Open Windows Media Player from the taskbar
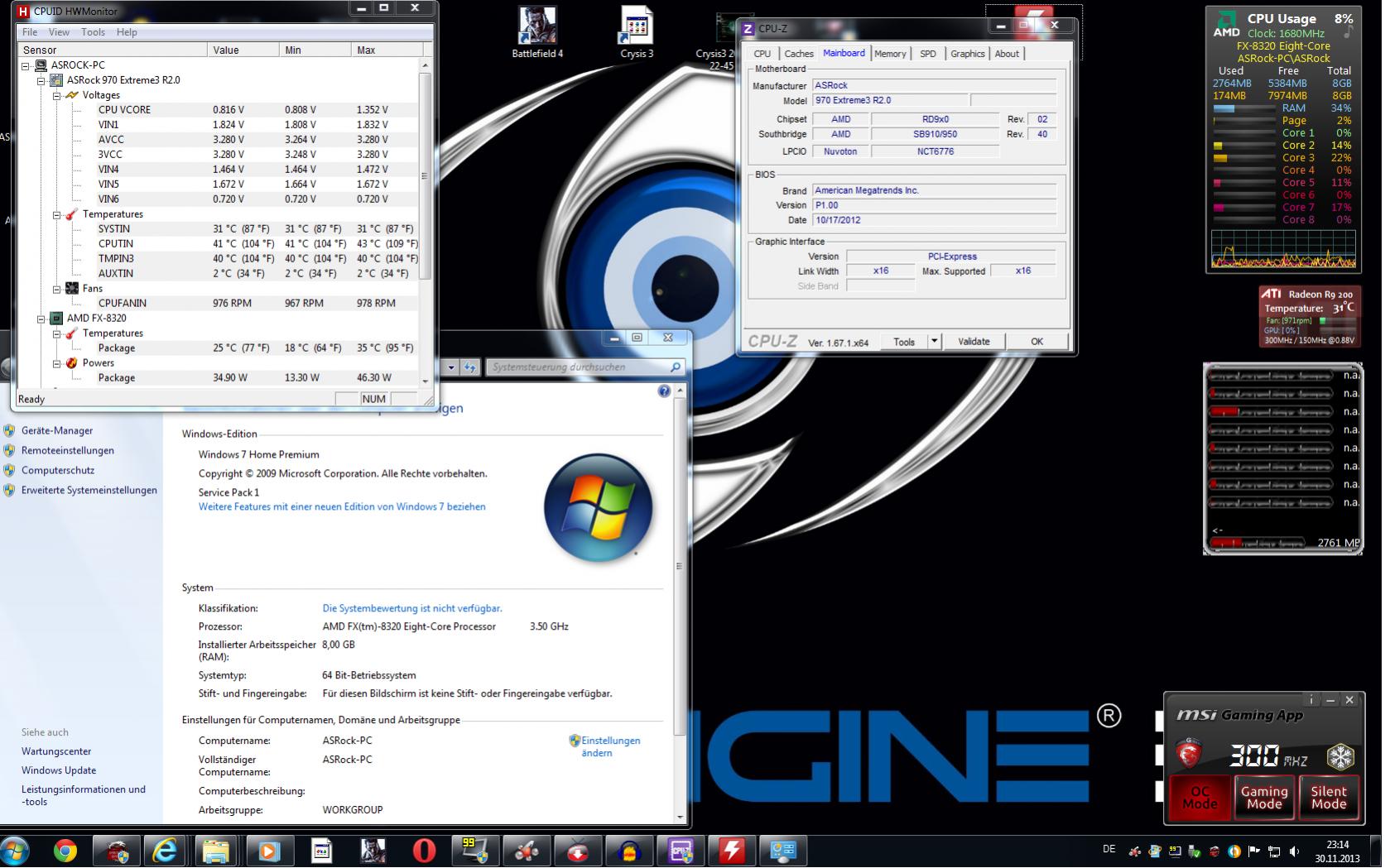 point(268,851)
